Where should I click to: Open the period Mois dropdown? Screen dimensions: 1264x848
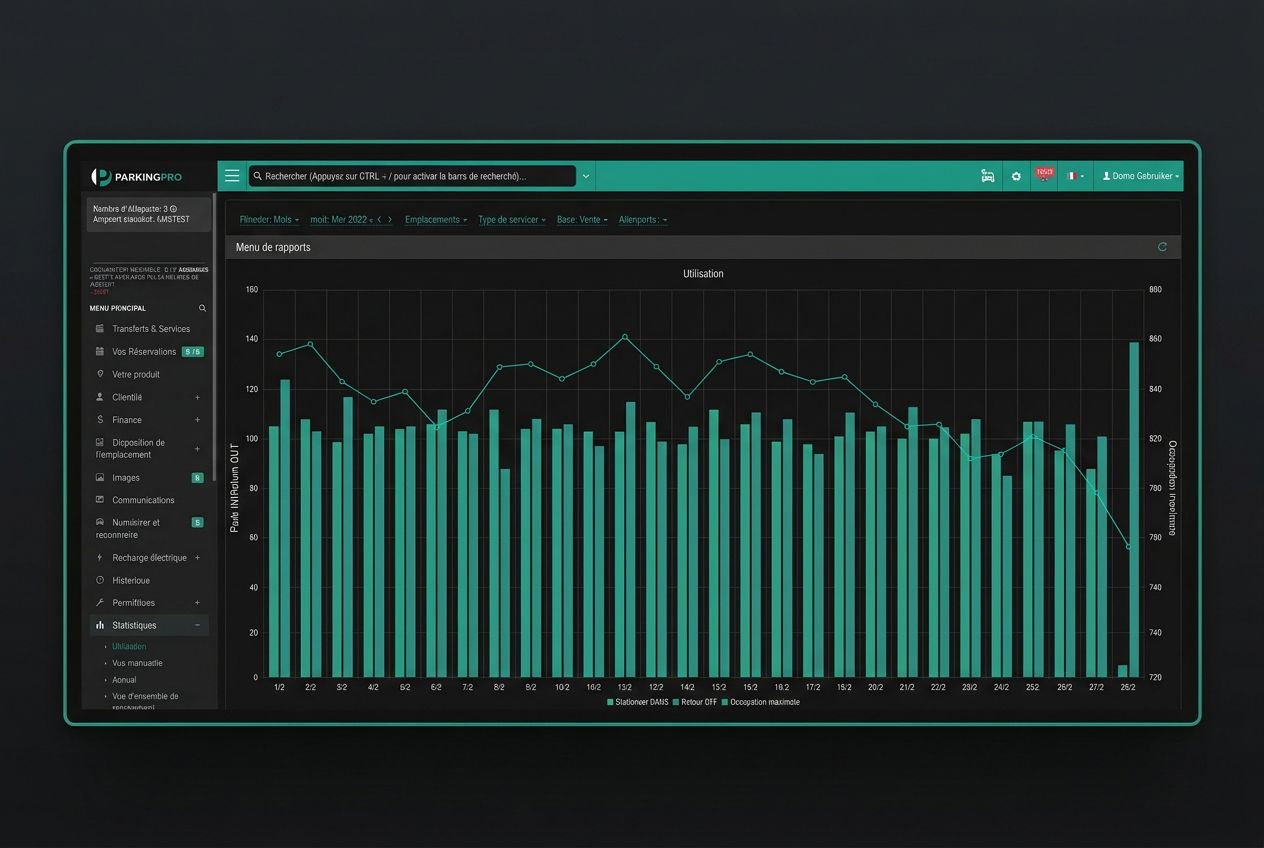coord(269,219)
